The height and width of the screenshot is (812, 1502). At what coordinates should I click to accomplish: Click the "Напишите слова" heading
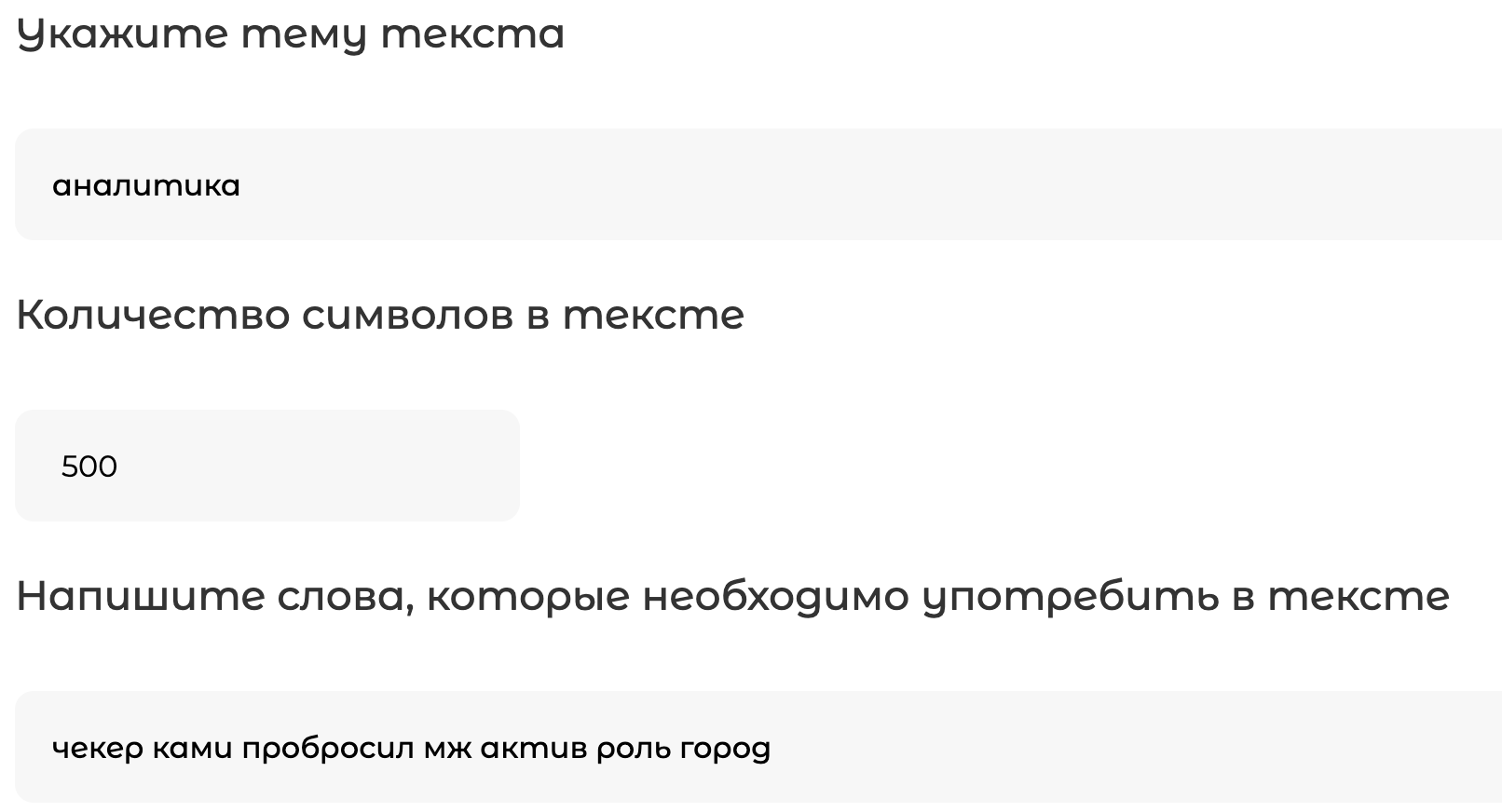point(732,597)
